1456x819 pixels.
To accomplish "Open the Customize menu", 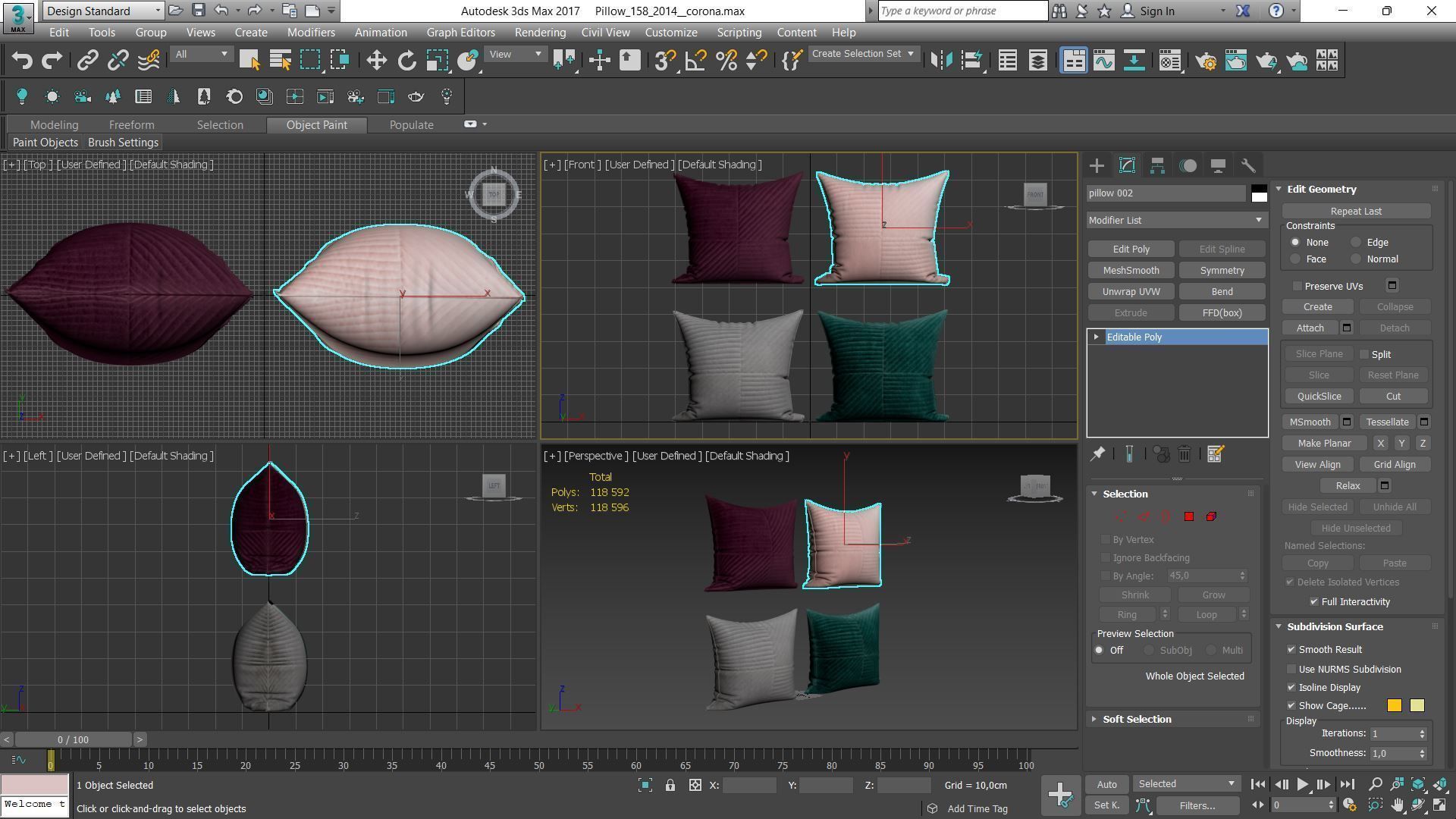I will (x=671, y=33).
